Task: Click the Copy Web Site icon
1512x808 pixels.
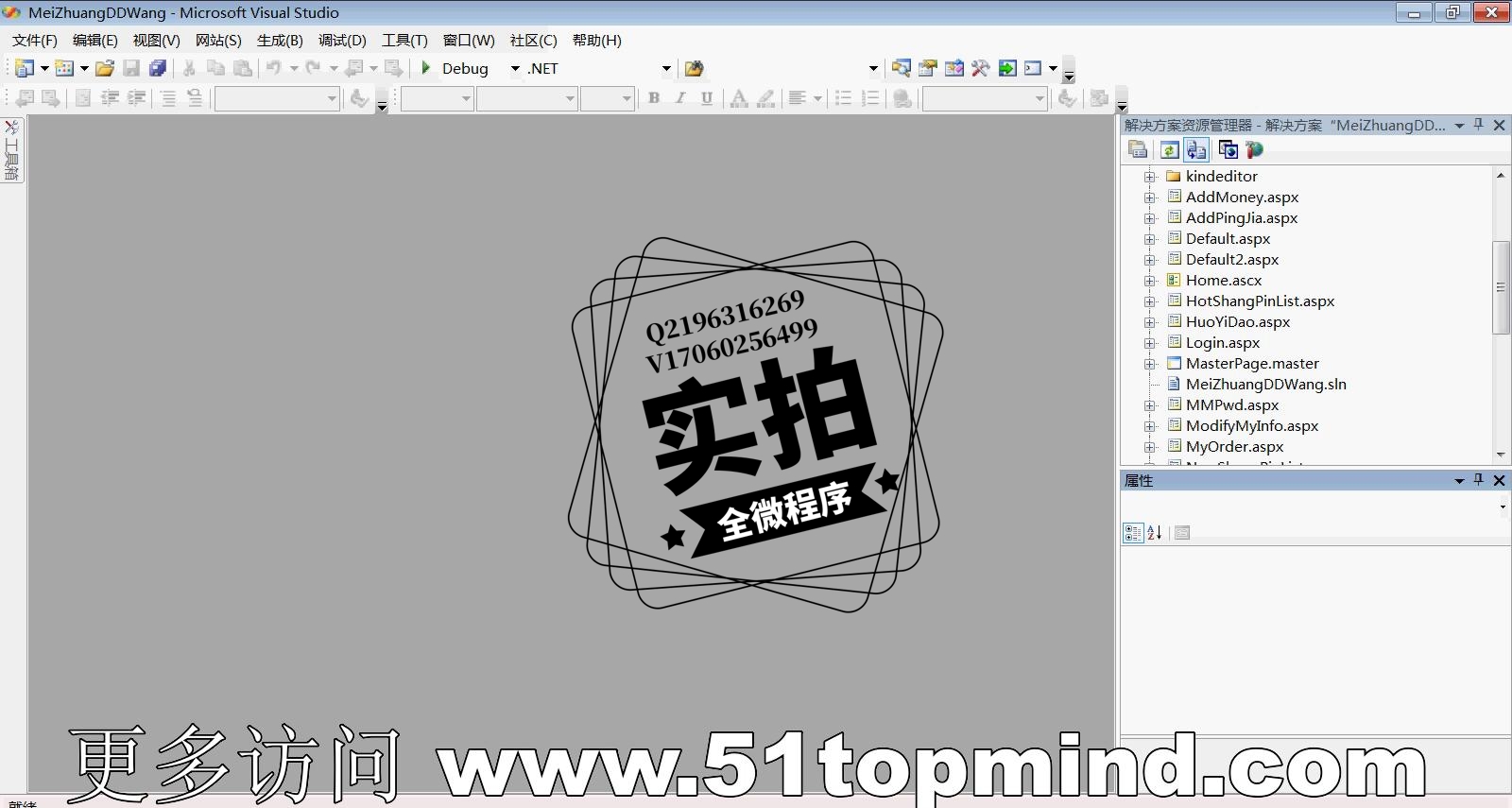Action: tap(1228, 149)
